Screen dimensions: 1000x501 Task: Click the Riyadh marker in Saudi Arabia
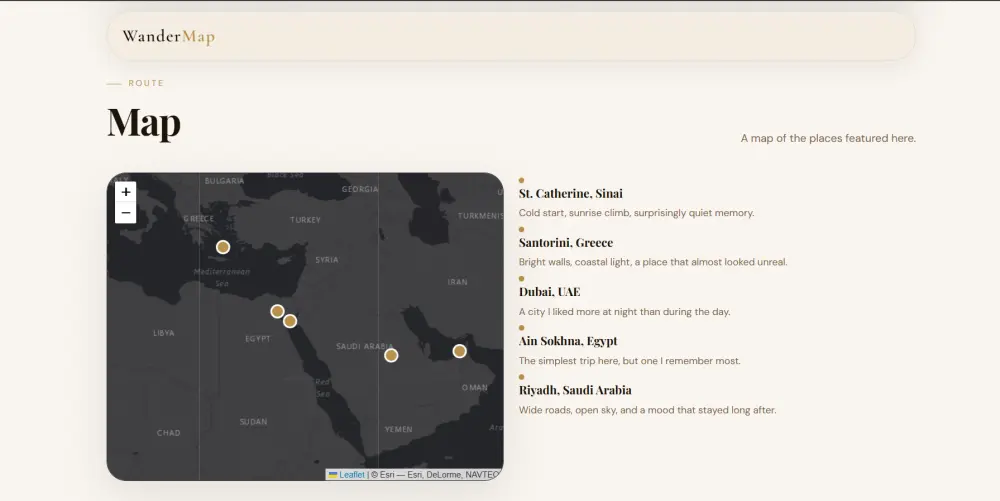(392, 355)
